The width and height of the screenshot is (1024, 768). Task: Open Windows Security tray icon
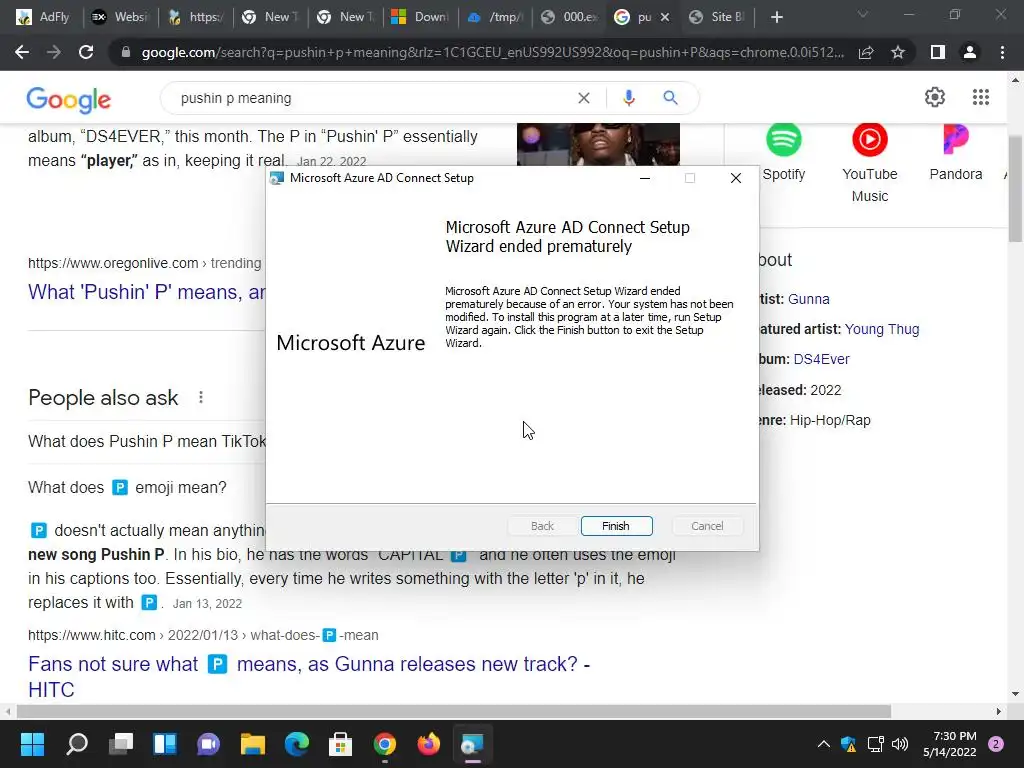(848, 744)
